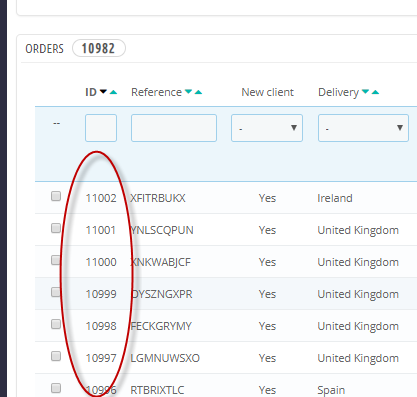Open the Delivery filter dropdown
Viewport: 417px width, 397px height.
(x=363, y=128)
